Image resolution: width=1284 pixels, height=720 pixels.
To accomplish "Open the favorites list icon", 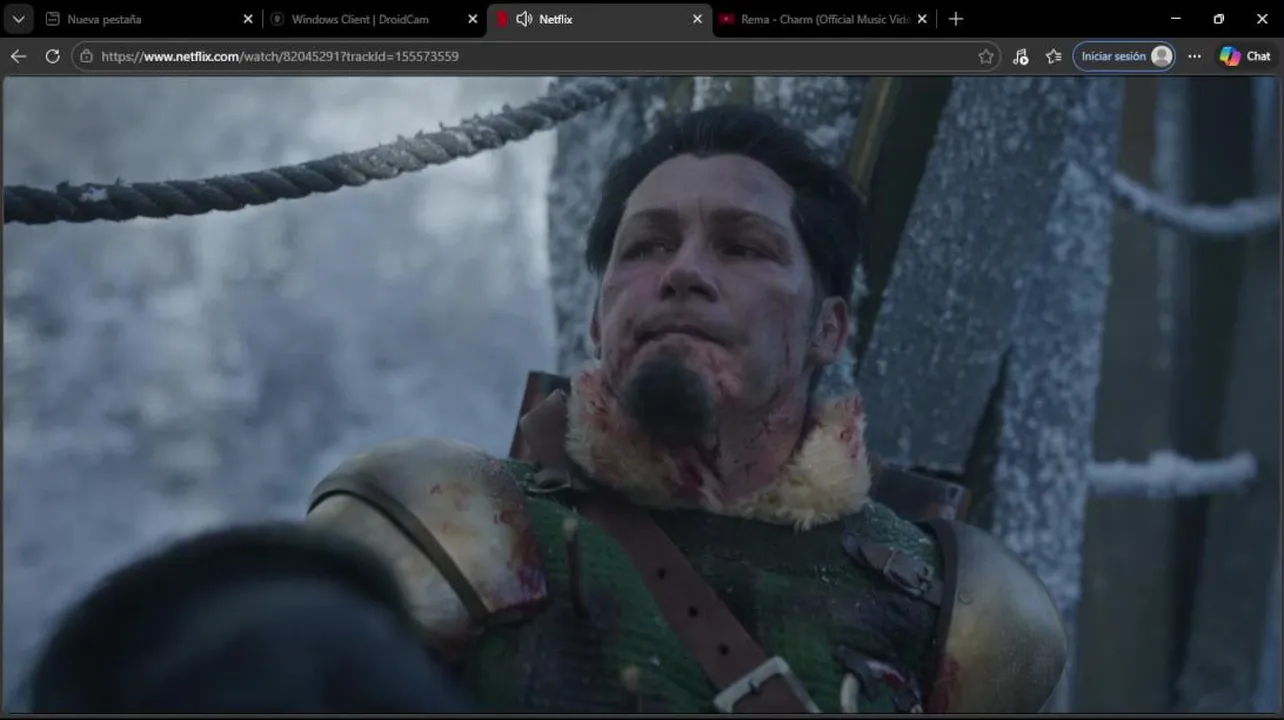I will click(x=1054, y=56).
